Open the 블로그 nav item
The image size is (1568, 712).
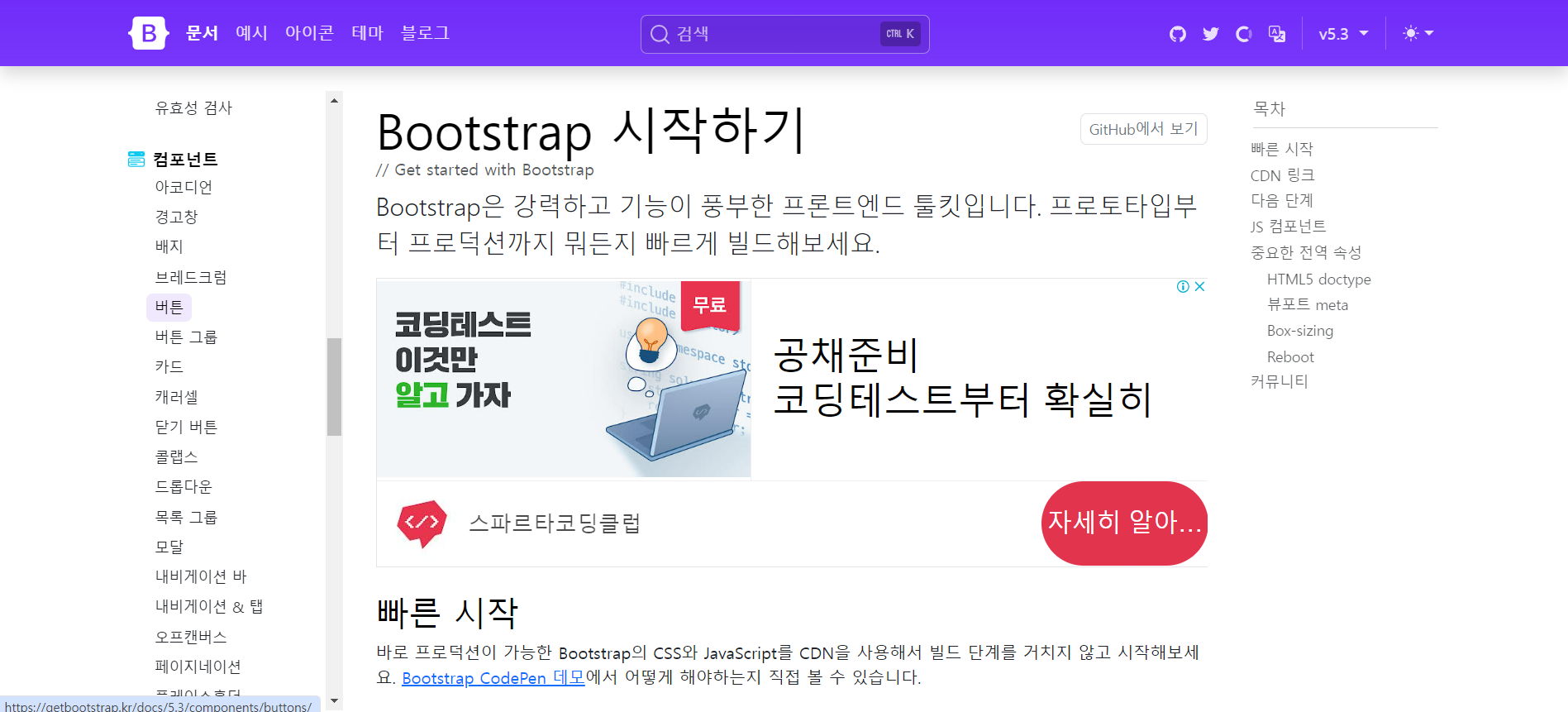[x=425, y=33]
